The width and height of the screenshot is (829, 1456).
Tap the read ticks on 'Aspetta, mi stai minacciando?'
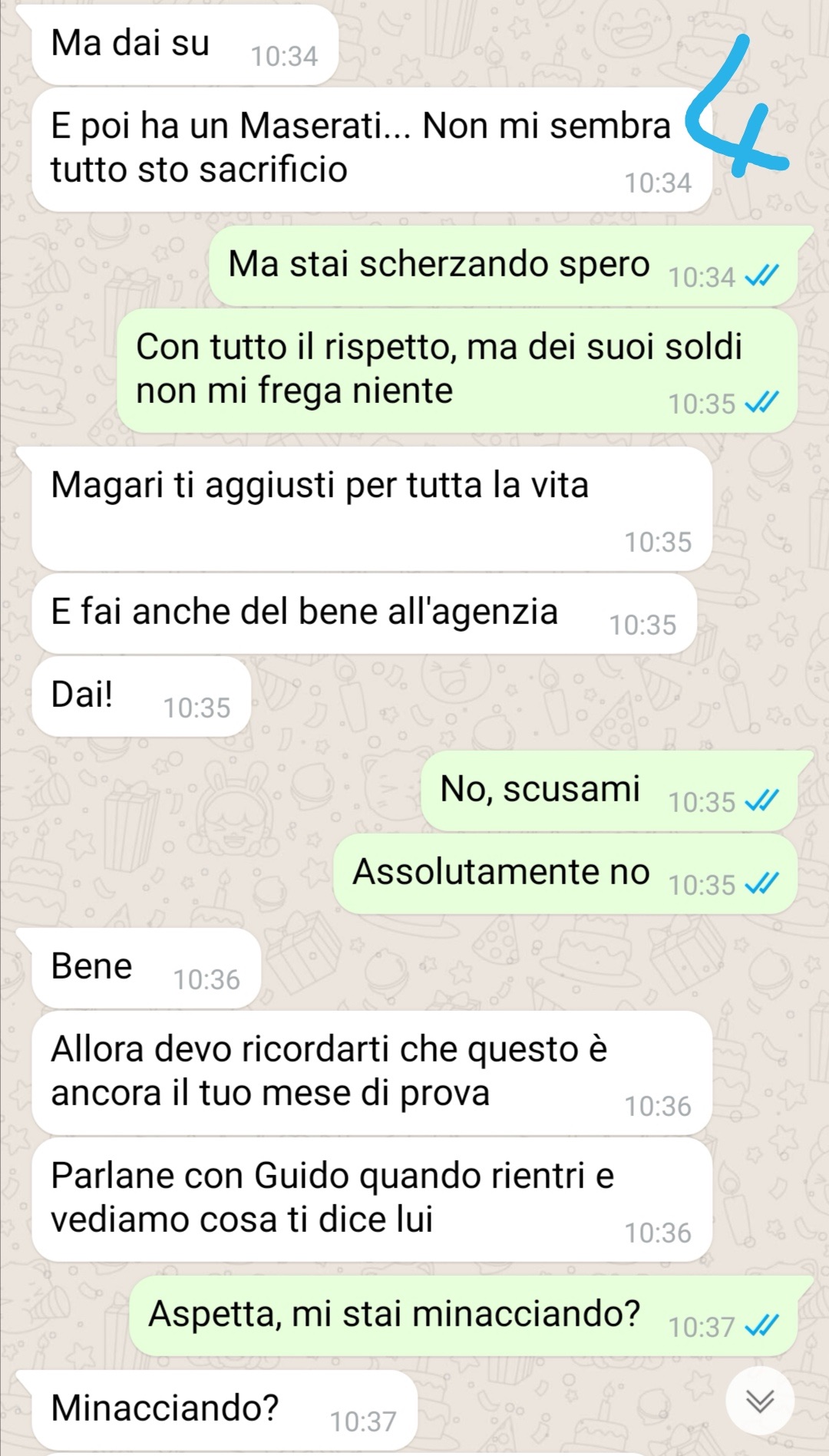[x=762, y=1326]
